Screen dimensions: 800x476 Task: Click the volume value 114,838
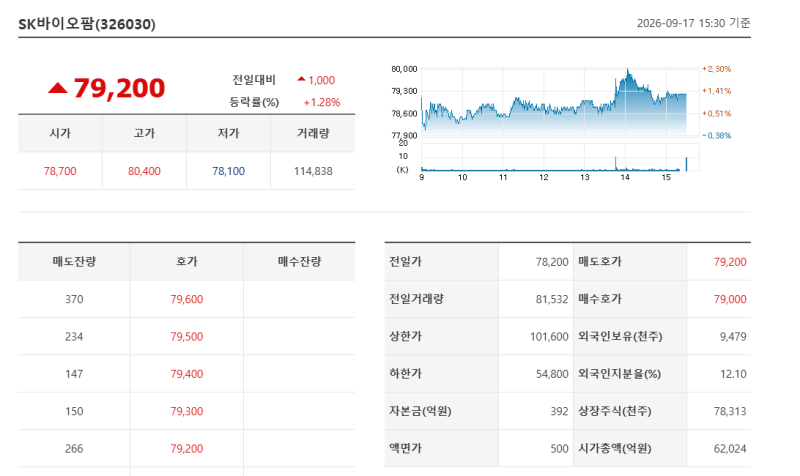(313, 171)
